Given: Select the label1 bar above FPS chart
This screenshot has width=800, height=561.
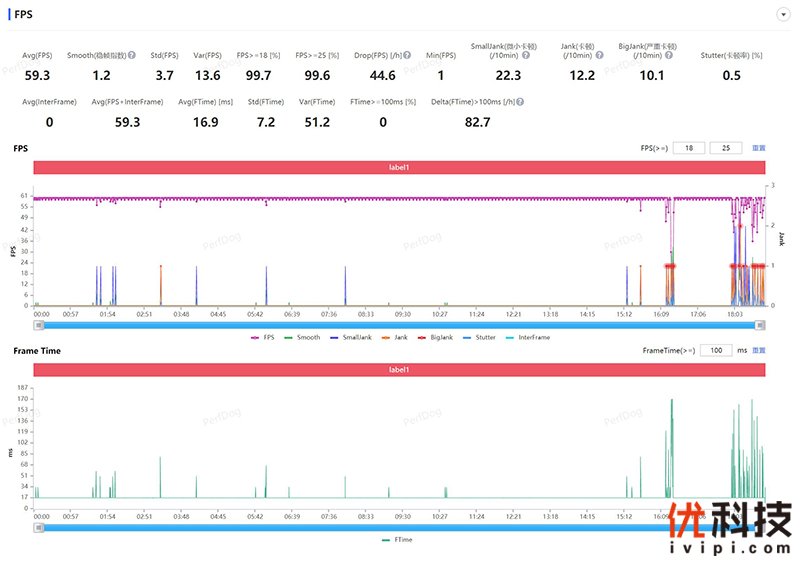Looking at the screenshot, I should 399,167.
